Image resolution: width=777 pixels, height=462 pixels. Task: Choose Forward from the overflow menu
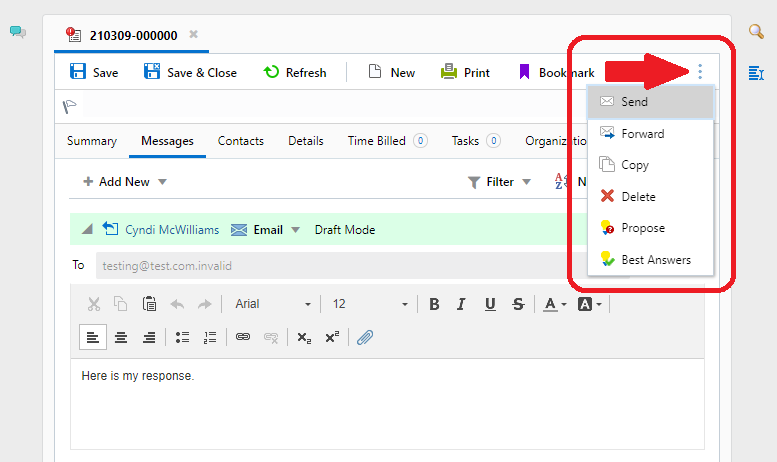650,133
